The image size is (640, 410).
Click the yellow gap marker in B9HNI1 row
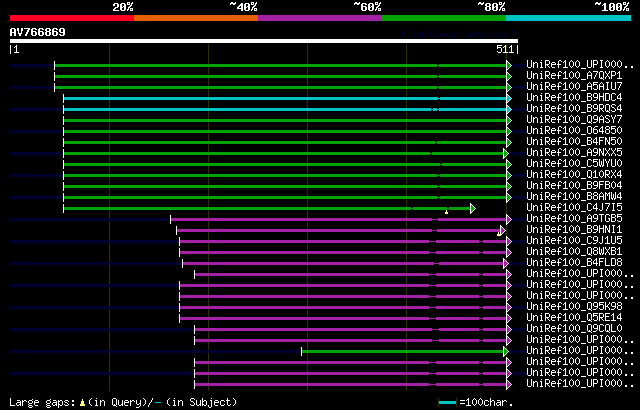click(x=499, y=234)
